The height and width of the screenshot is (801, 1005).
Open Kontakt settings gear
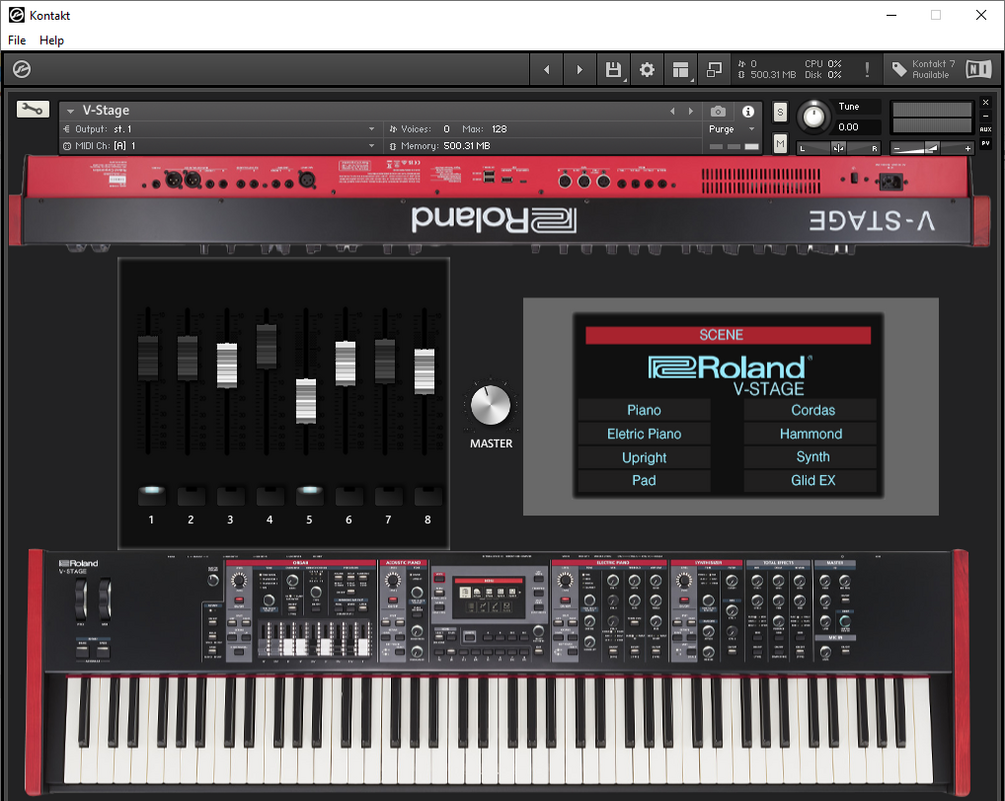click(x=647, y=69)
